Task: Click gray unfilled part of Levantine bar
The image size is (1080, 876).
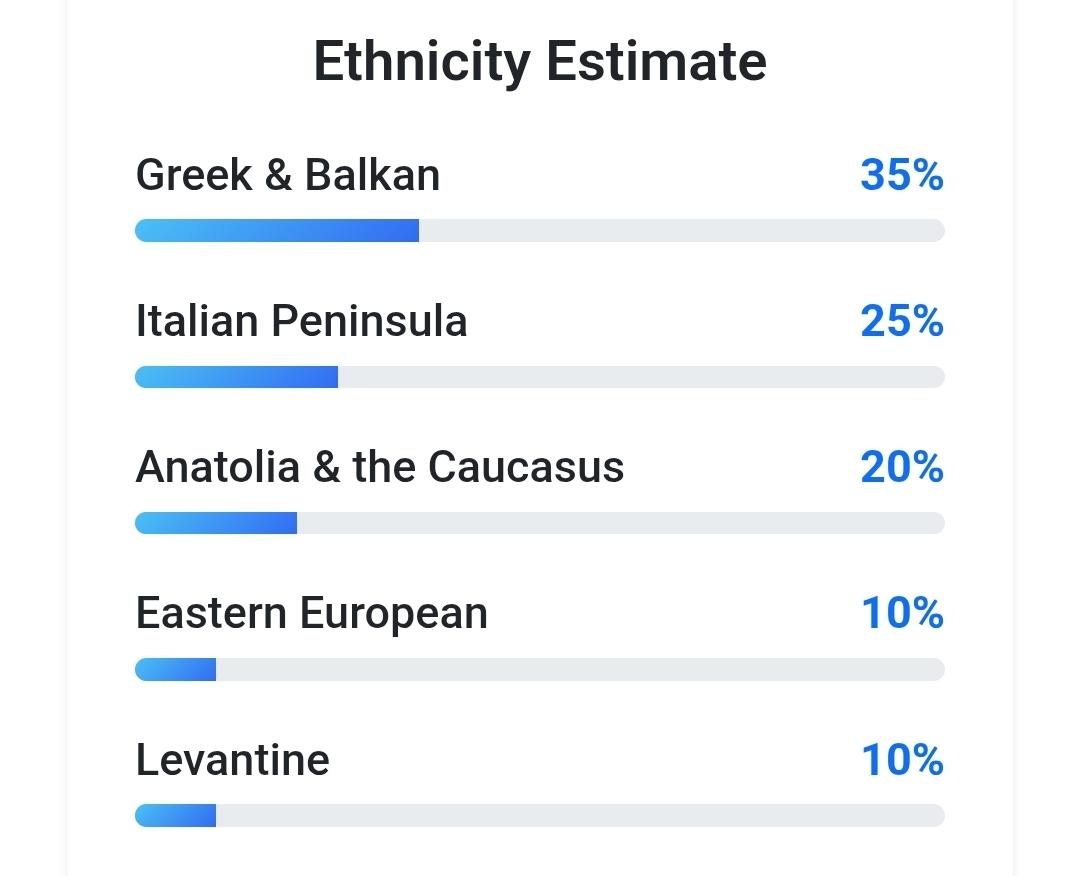Action: pos(580,816)
